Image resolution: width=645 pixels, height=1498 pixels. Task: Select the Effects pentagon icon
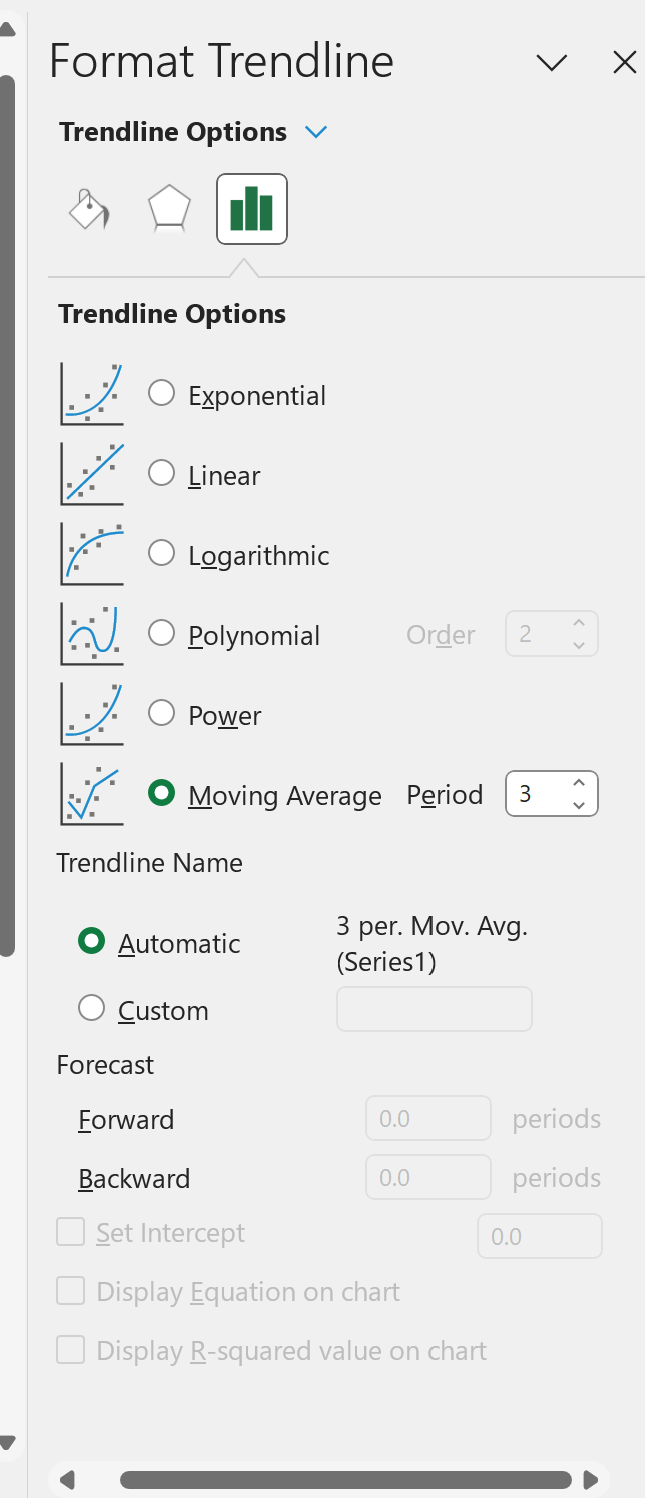tap(168, 209)
